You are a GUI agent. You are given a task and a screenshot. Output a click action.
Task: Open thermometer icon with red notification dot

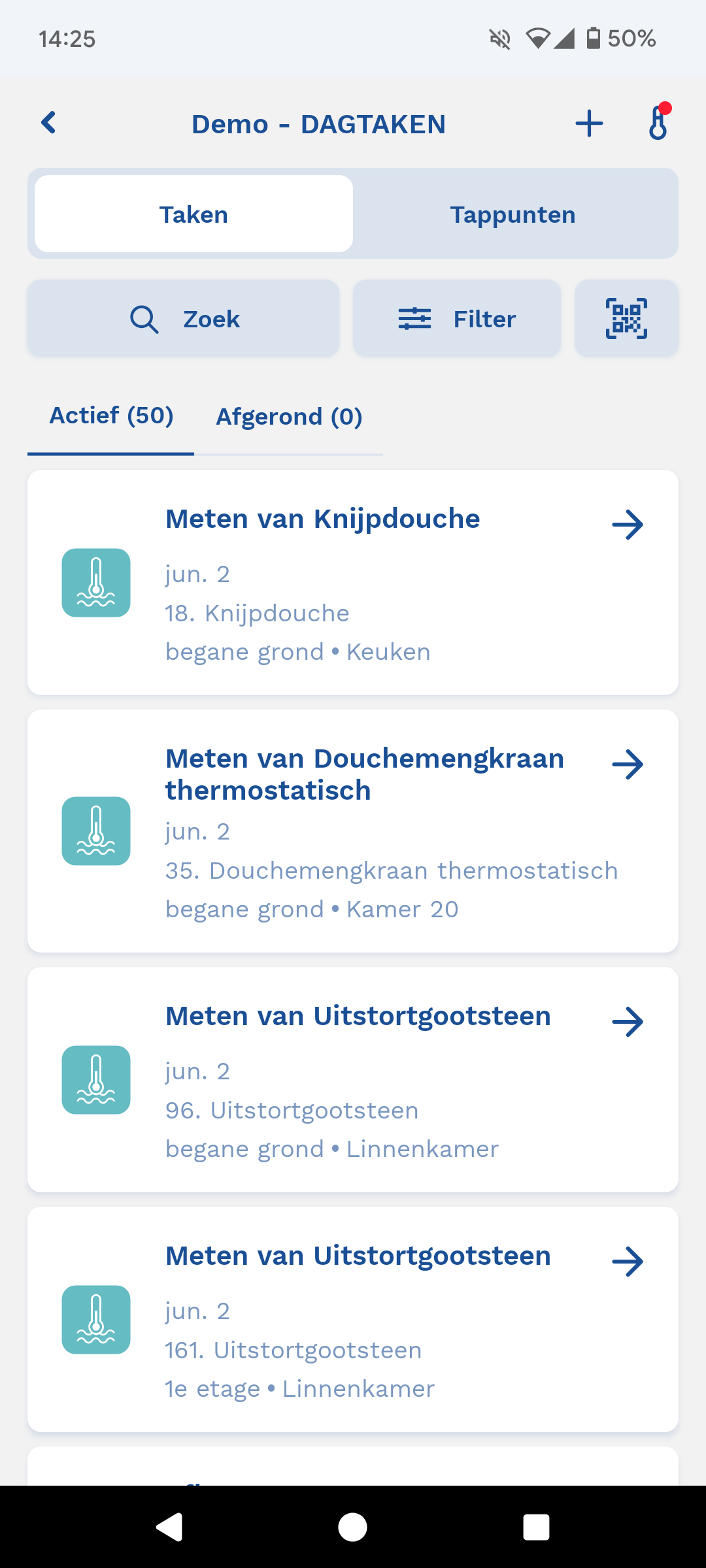(659, 122)
